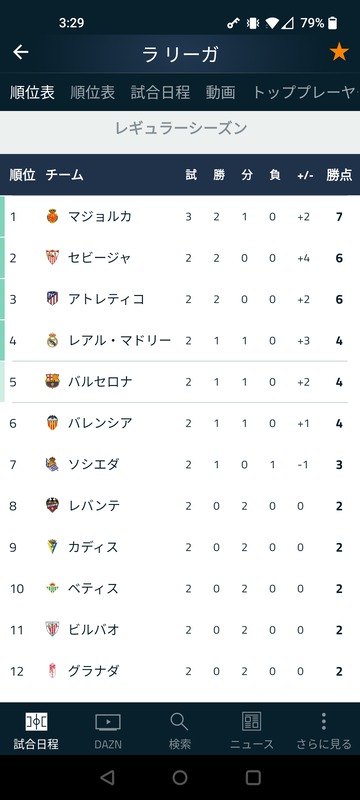Switch to the top 試合日程 tab
The image size is (360, 800).
[160, 92]
